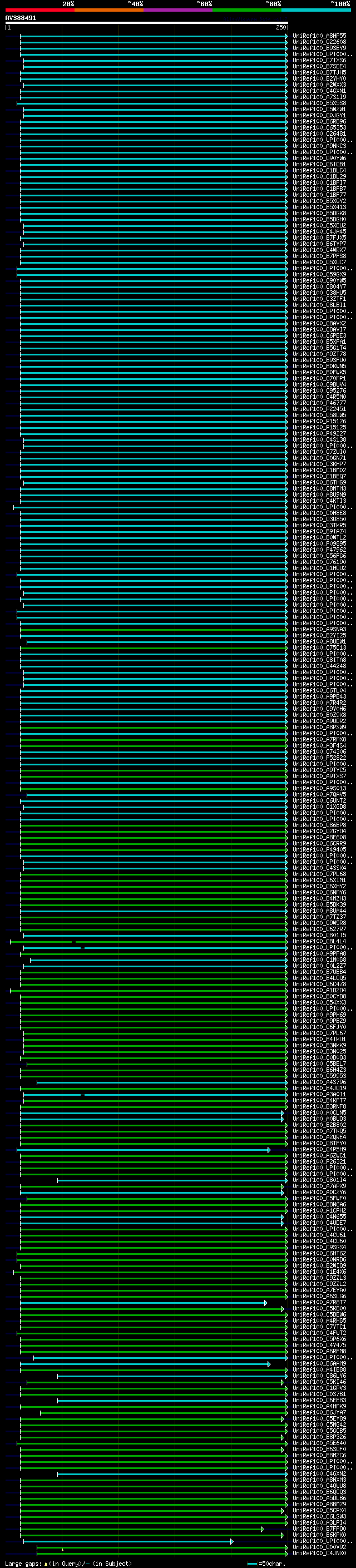Open hit UniRef100_C1BLC4
Screen dimensions: 356x1568
(319, 170)
